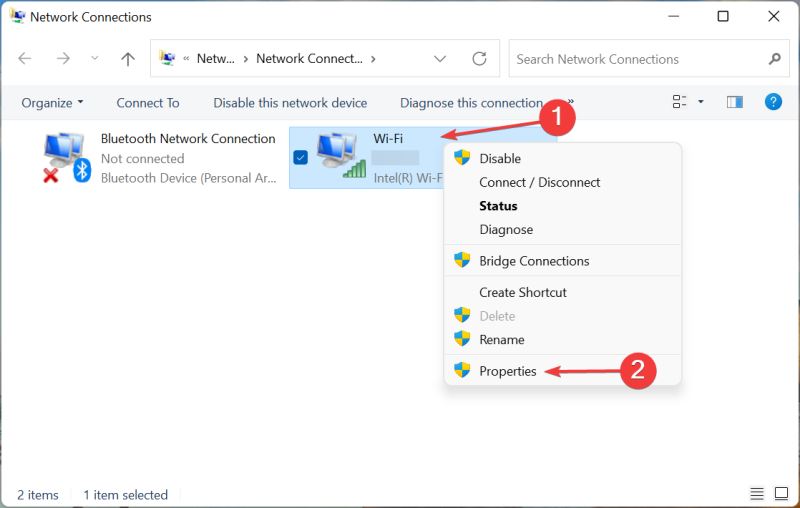
Task: Click the Up one level arrow
Action: tap(127, 59)
